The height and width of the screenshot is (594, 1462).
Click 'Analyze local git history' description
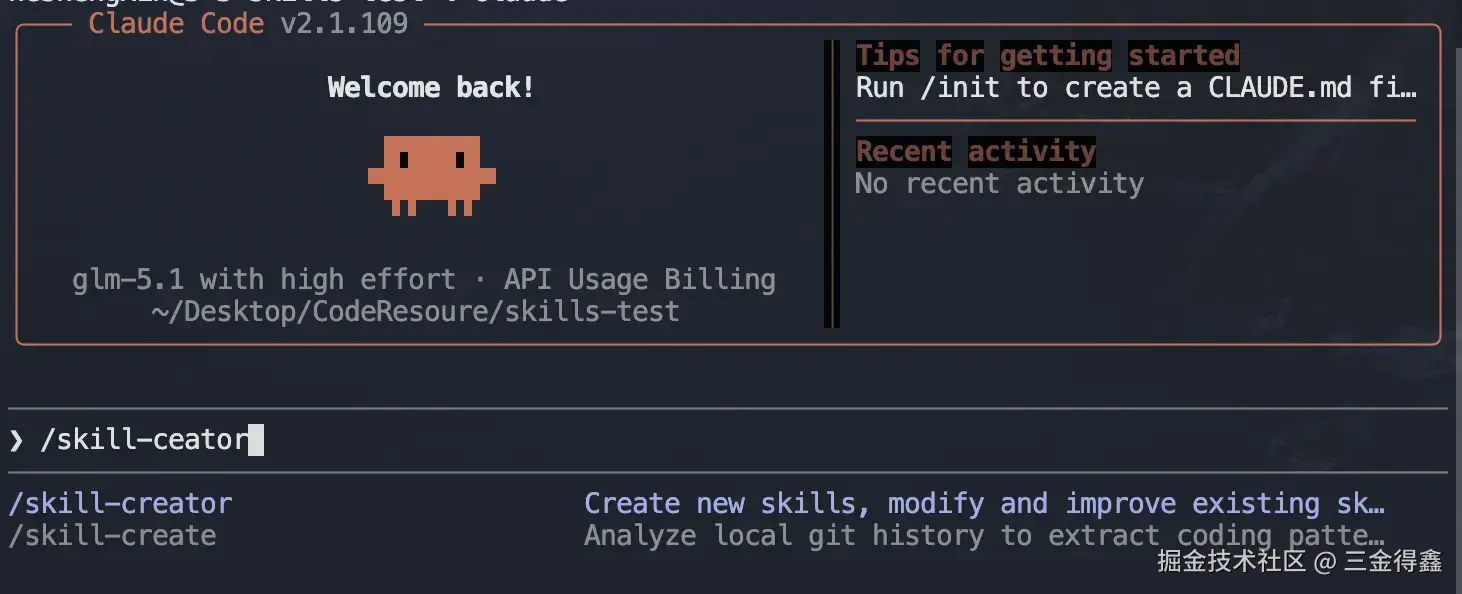pyautogui.click(x=984, y=535)
